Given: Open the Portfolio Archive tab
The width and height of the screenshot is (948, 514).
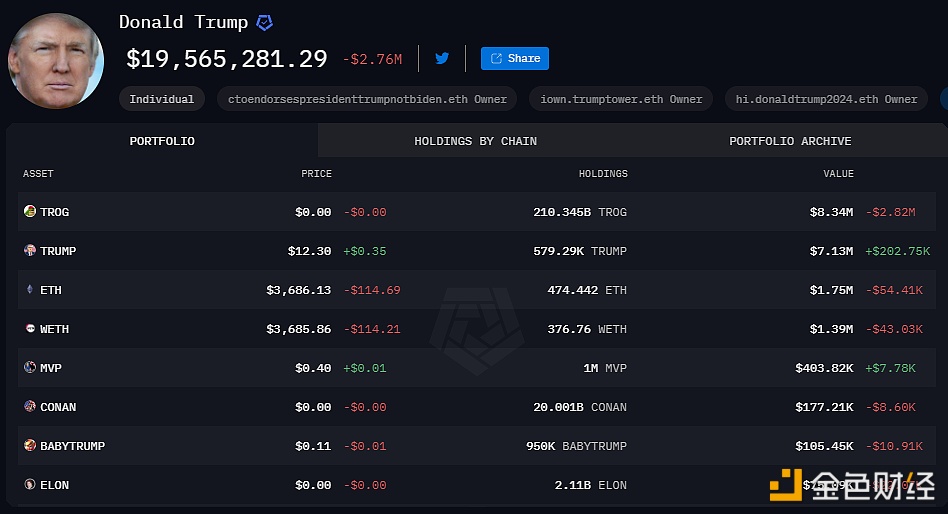Looking at the screenshot, I should coord(790,141).
